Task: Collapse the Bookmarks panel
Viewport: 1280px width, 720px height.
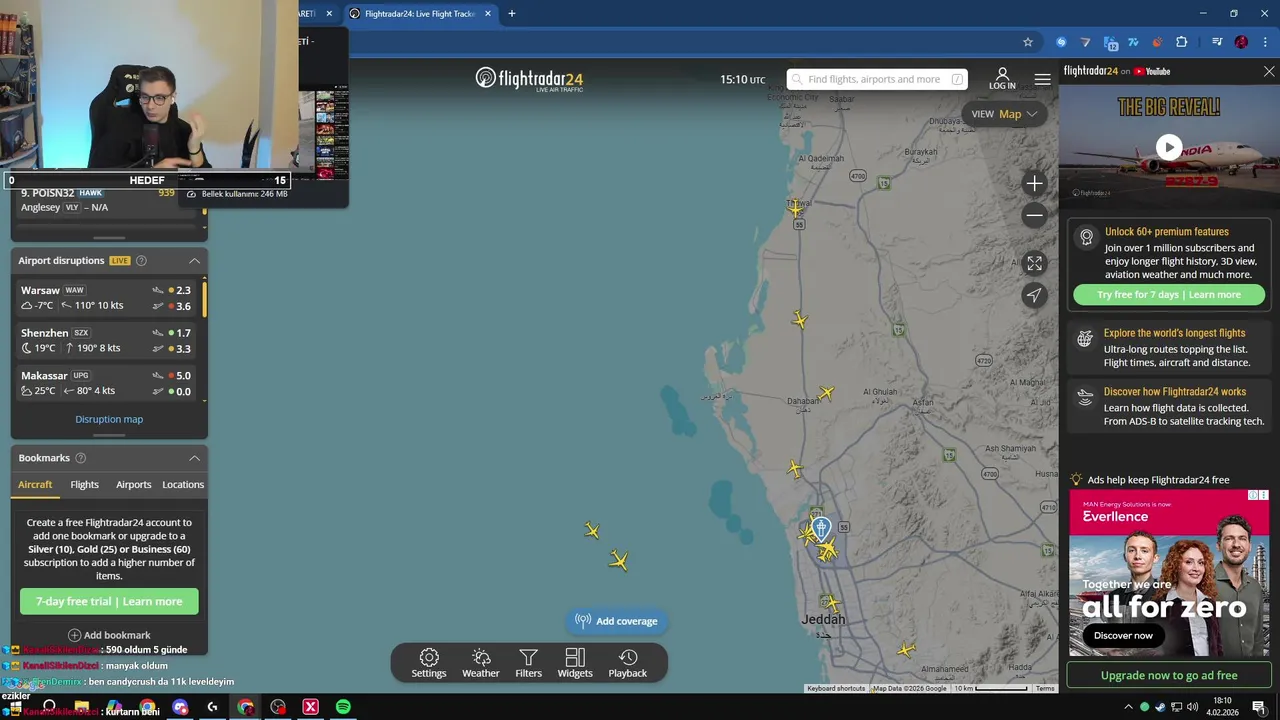Action: 194,458
